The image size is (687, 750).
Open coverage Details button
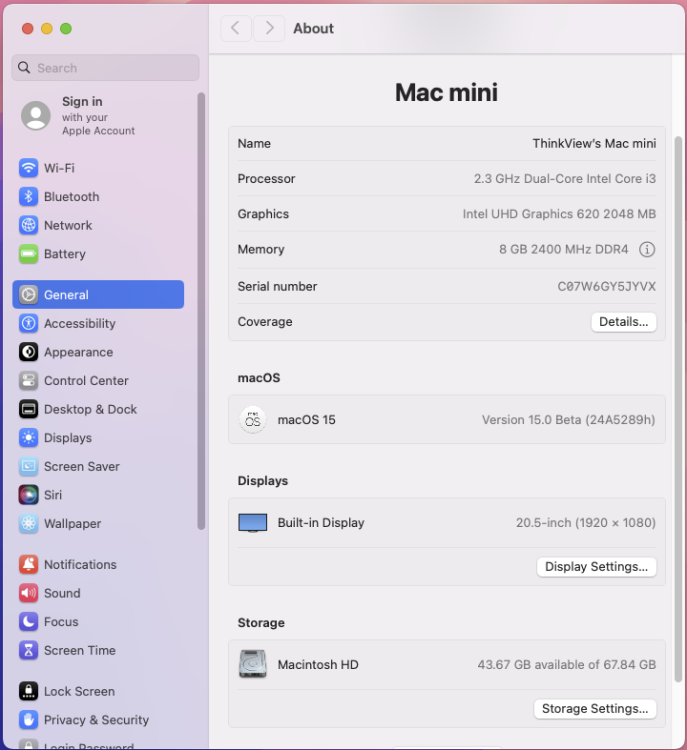point(623,322)
